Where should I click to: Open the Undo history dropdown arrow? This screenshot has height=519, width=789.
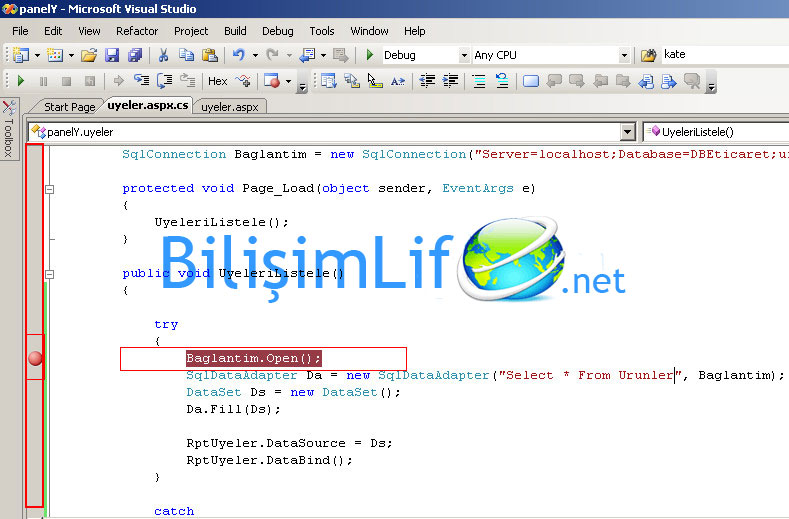coord(255,55)
